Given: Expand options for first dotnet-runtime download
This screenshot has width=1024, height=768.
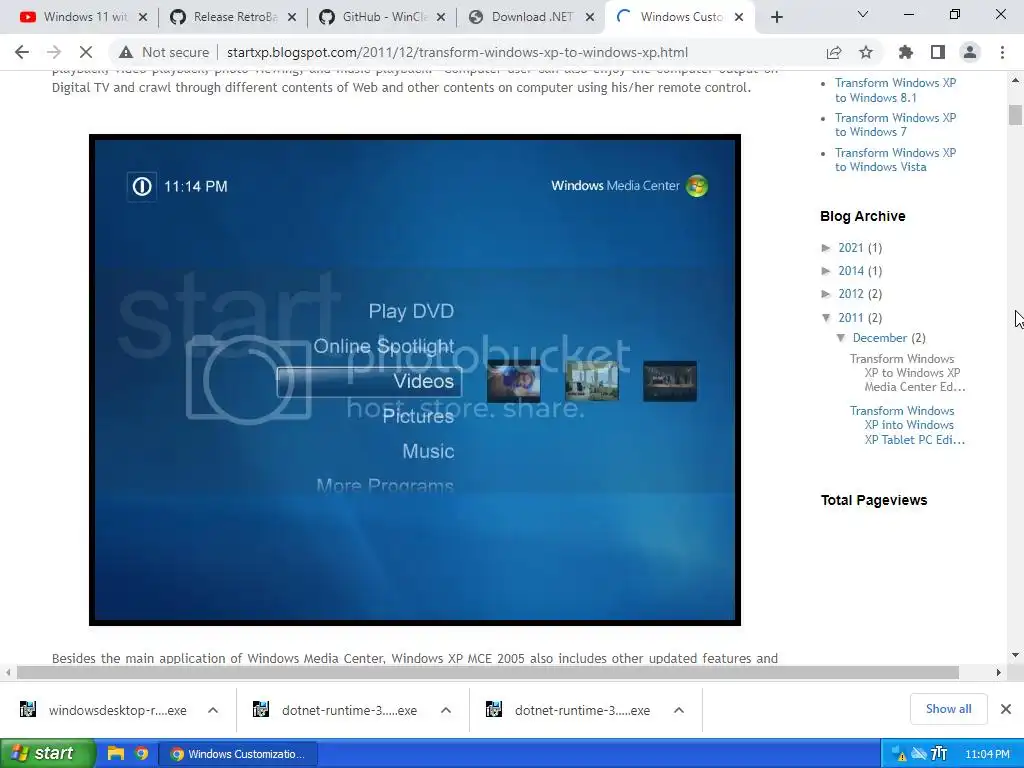Looking at the screenshot, I should tap(446, 710).
